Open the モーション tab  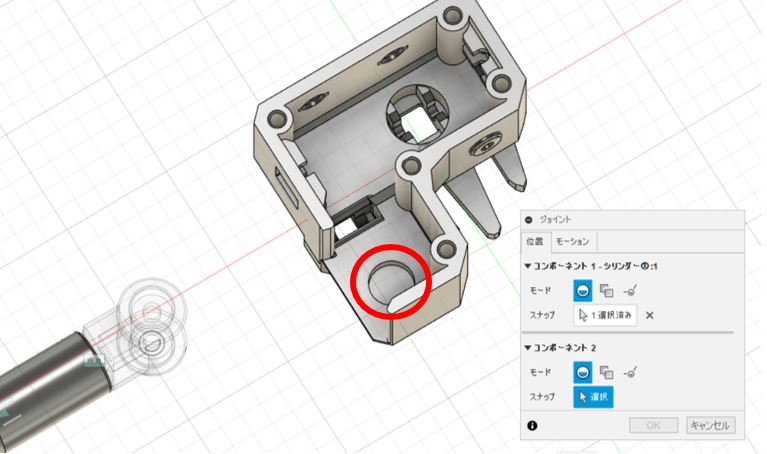(x=573, y=242)
